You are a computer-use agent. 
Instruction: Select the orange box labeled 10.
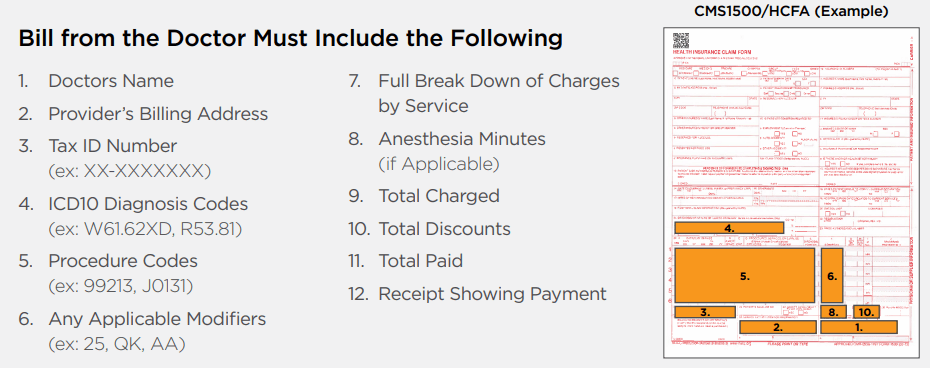point(866,312)
